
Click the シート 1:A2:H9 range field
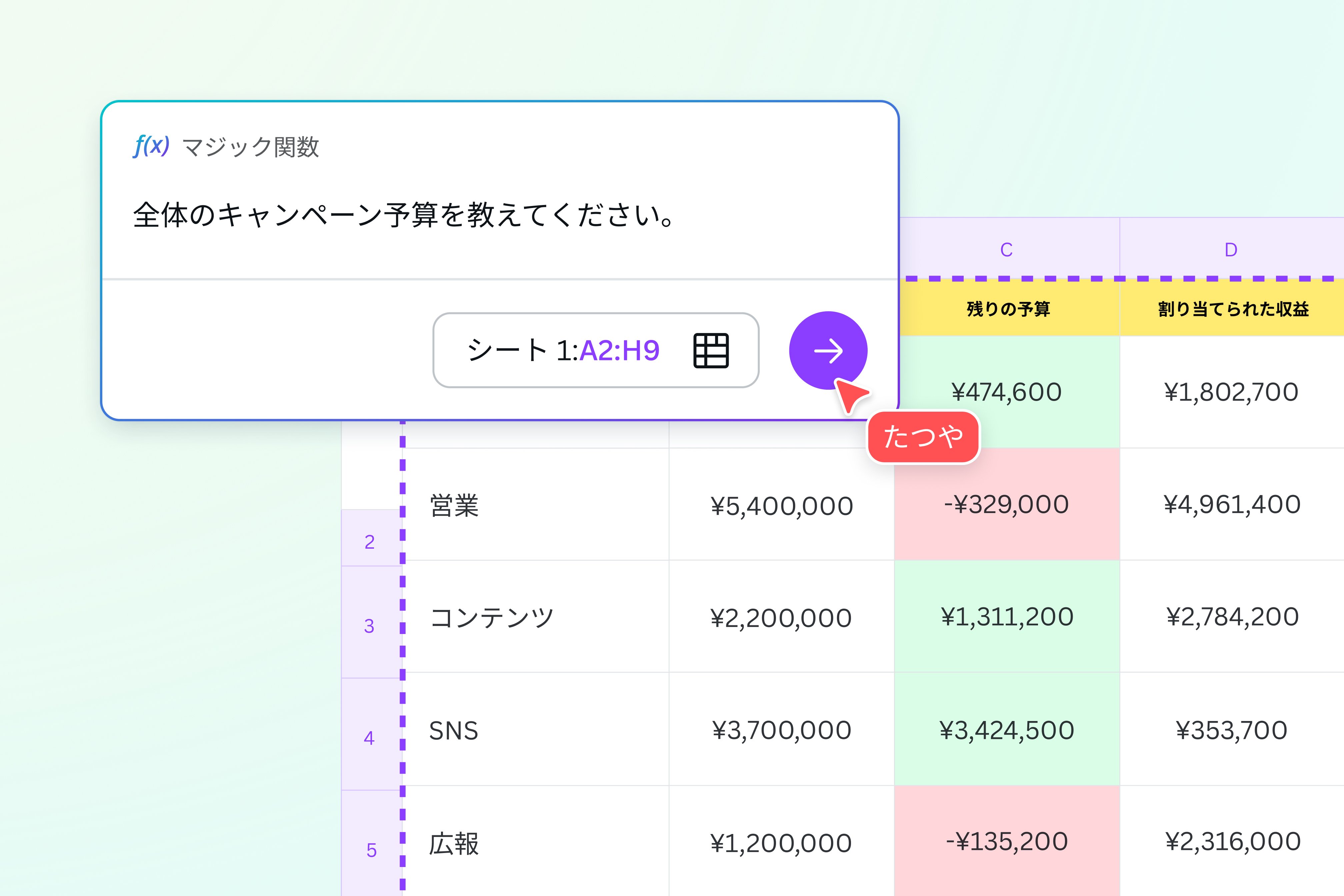tap(596, 350)
